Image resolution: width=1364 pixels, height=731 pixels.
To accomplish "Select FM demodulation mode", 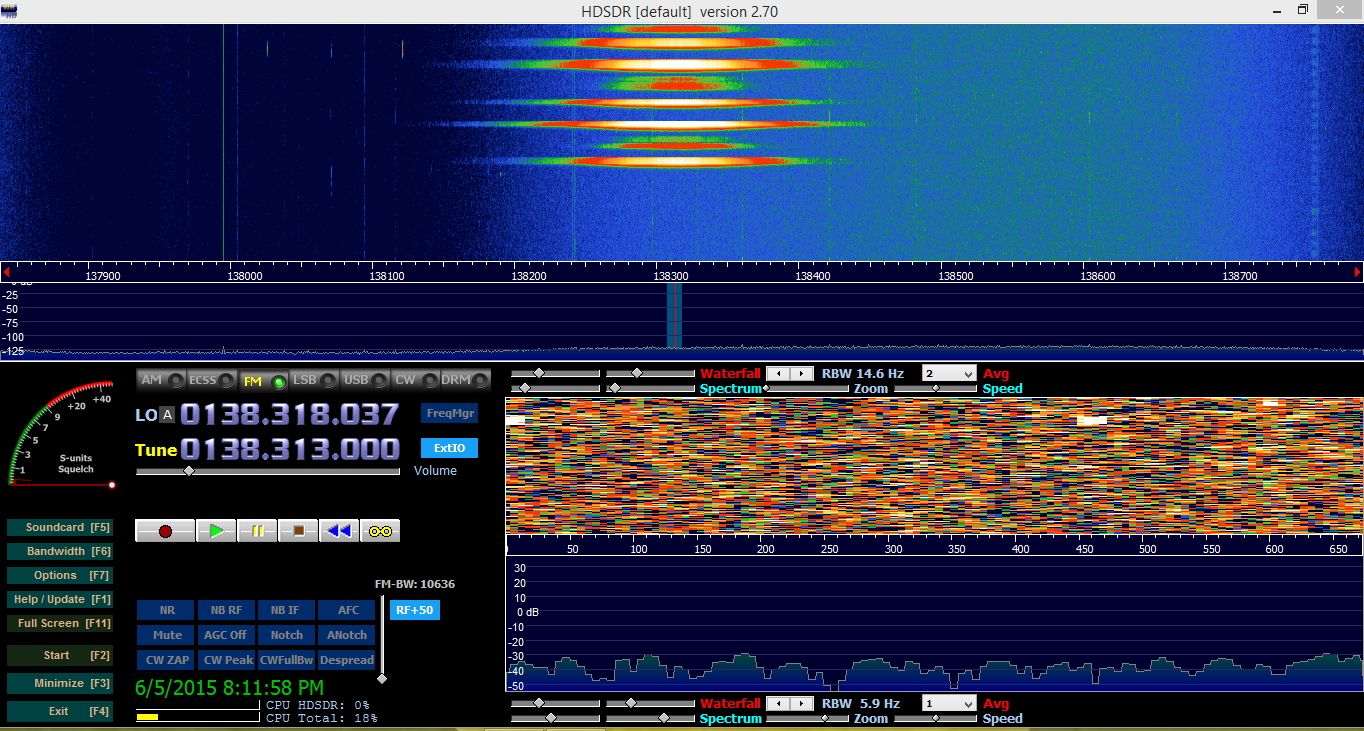I will [263, 380].
